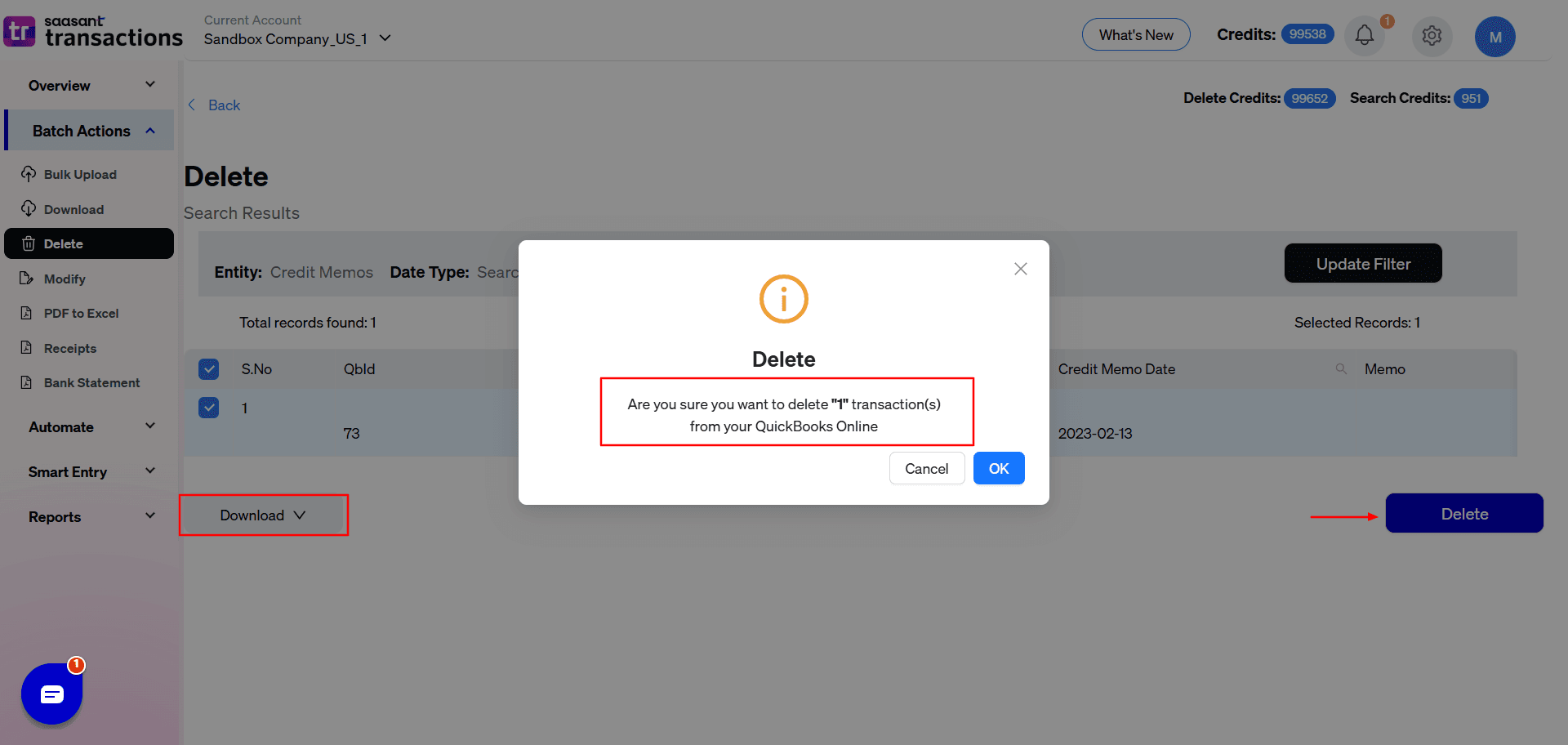The height and width of the screenshot is (745, 1568).
Task: Open the settings gear
Action: [1432, 36]
